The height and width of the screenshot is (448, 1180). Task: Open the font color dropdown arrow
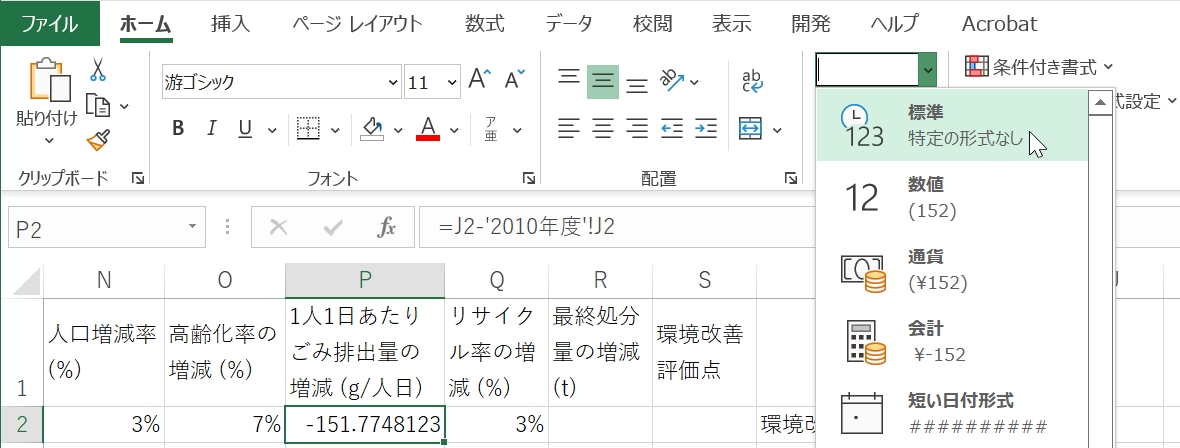455,130
